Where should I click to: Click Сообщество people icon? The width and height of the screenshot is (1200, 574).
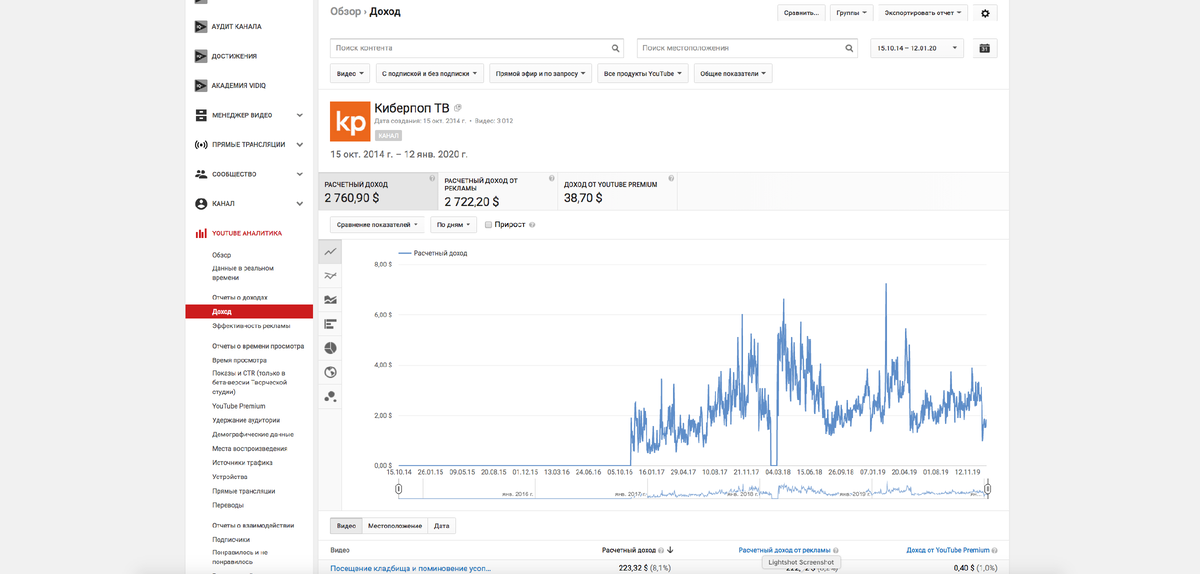[x=201, y=174]
